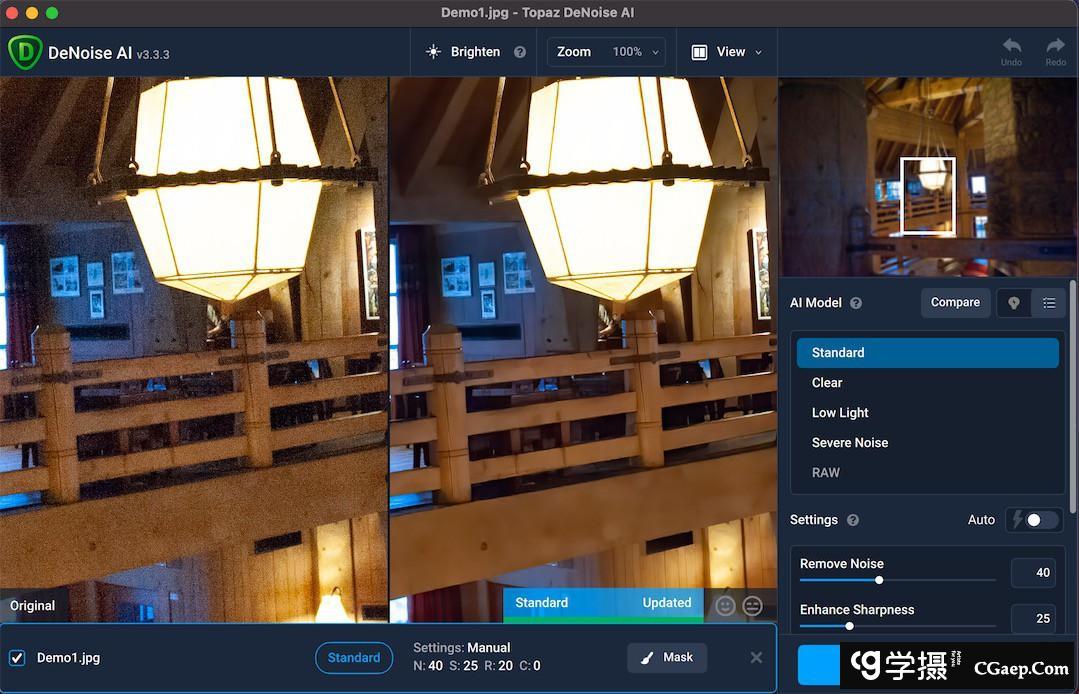Click the Remove Noise slider handle
Screen dimensions: 1079x694
879,580
